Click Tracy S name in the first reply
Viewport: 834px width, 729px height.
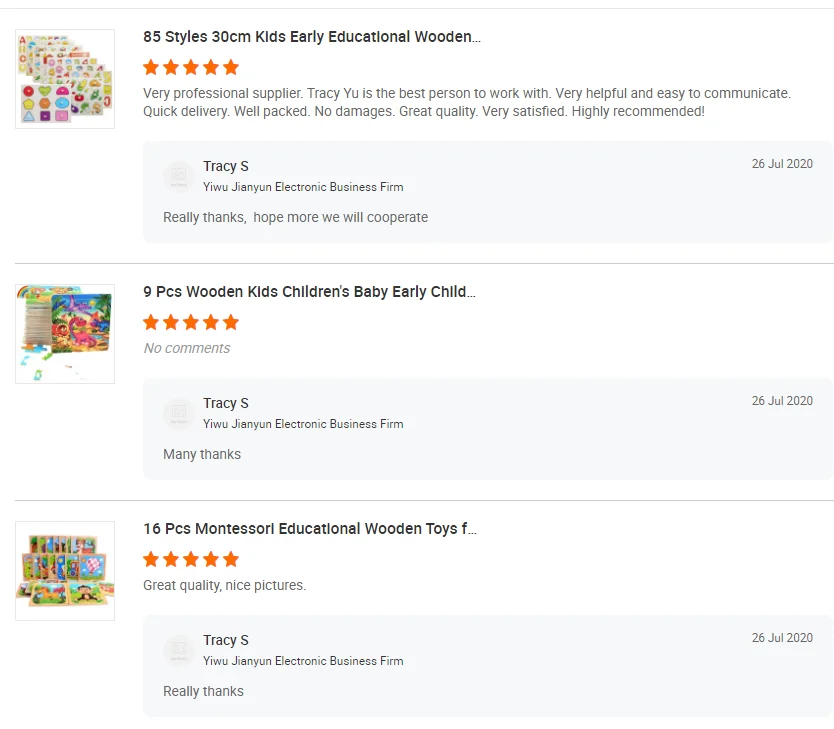point(226,166)
